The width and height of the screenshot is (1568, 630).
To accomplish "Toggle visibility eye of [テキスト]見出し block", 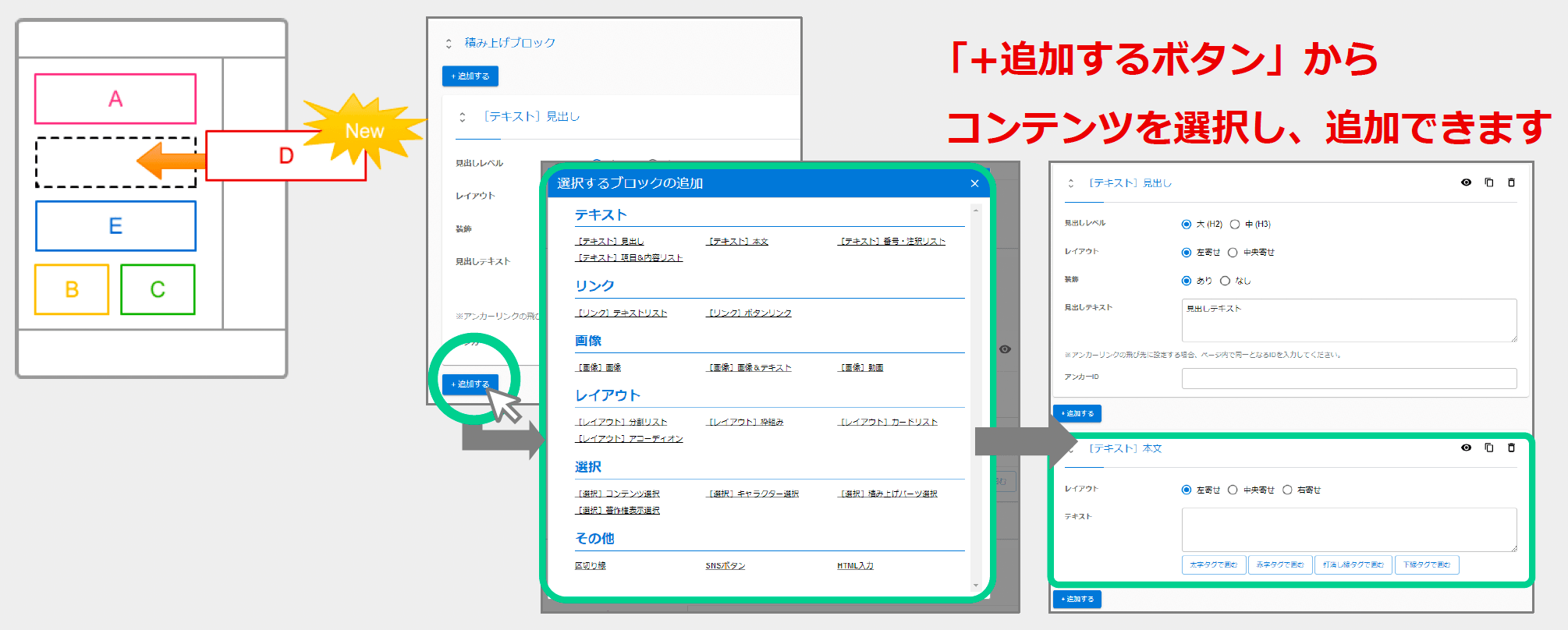I will tap(1466, 182).
